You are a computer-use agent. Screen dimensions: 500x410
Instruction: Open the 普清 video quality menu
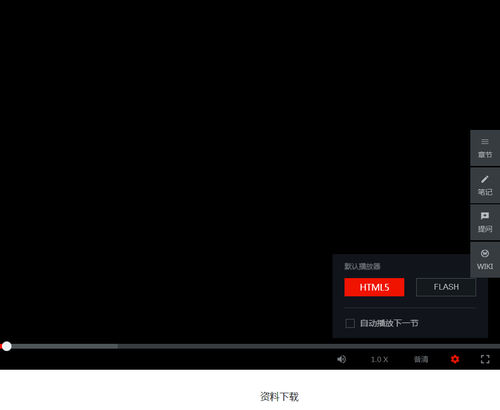[421, 359]
